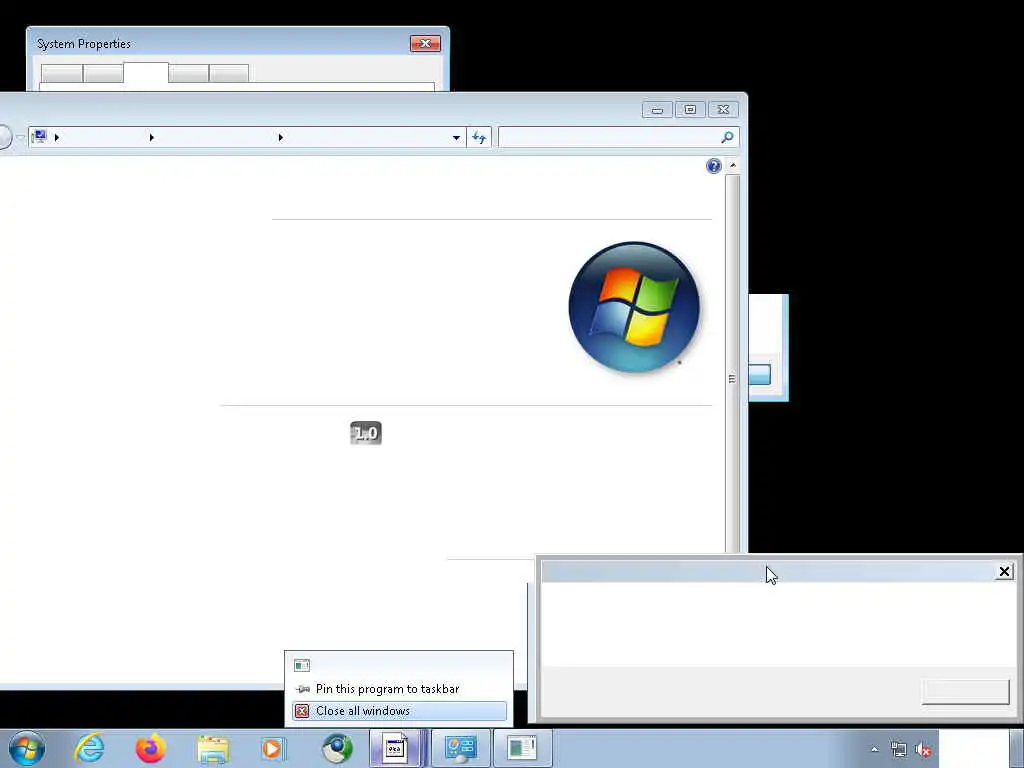Click the vertical scrollbar thumb grip
1024x768 pixels.
click(732, 379)
